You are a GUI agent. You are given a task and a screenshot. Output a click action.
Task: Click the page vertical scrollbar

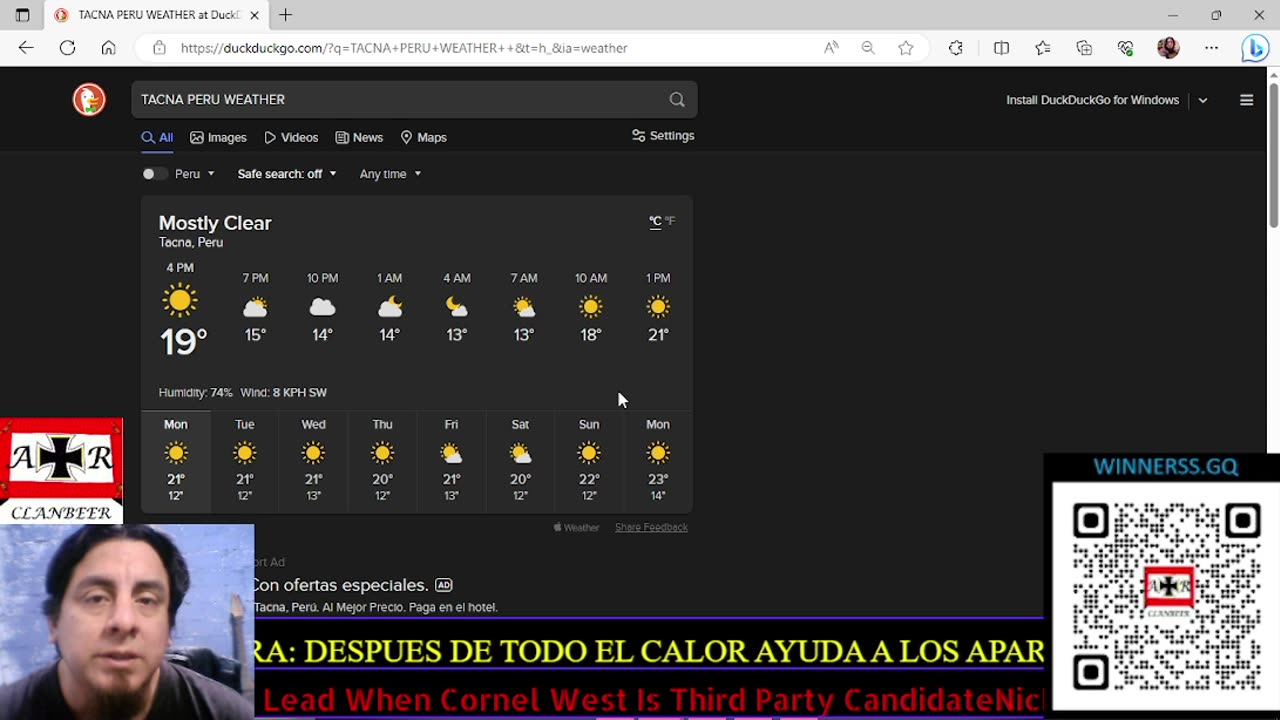[x=1273, y=156]
